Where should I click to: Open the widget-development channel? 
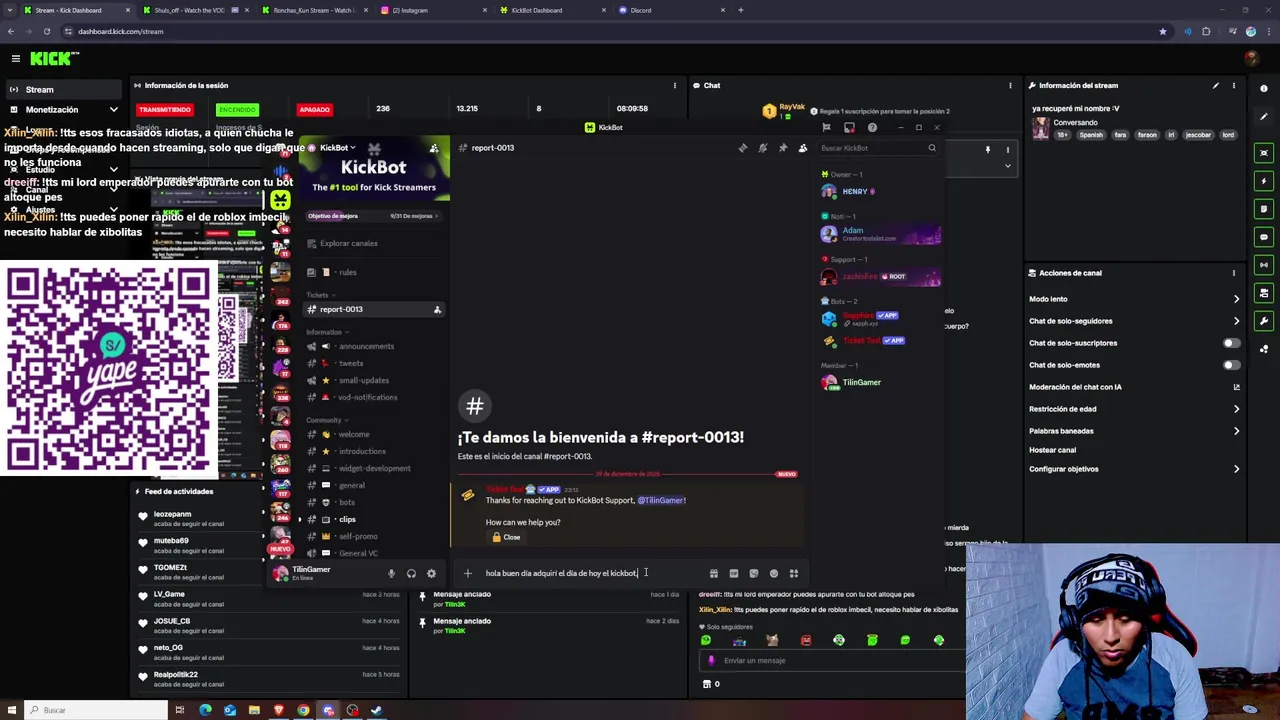[374, 468]
